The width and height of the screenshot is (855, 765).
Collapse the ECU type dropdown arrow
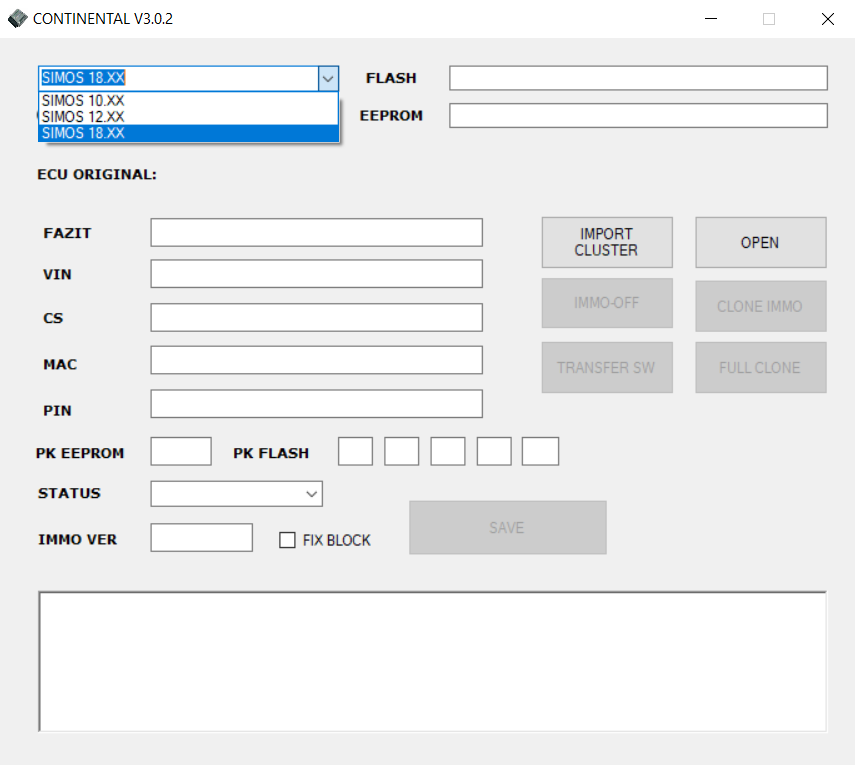coord(327,79)
